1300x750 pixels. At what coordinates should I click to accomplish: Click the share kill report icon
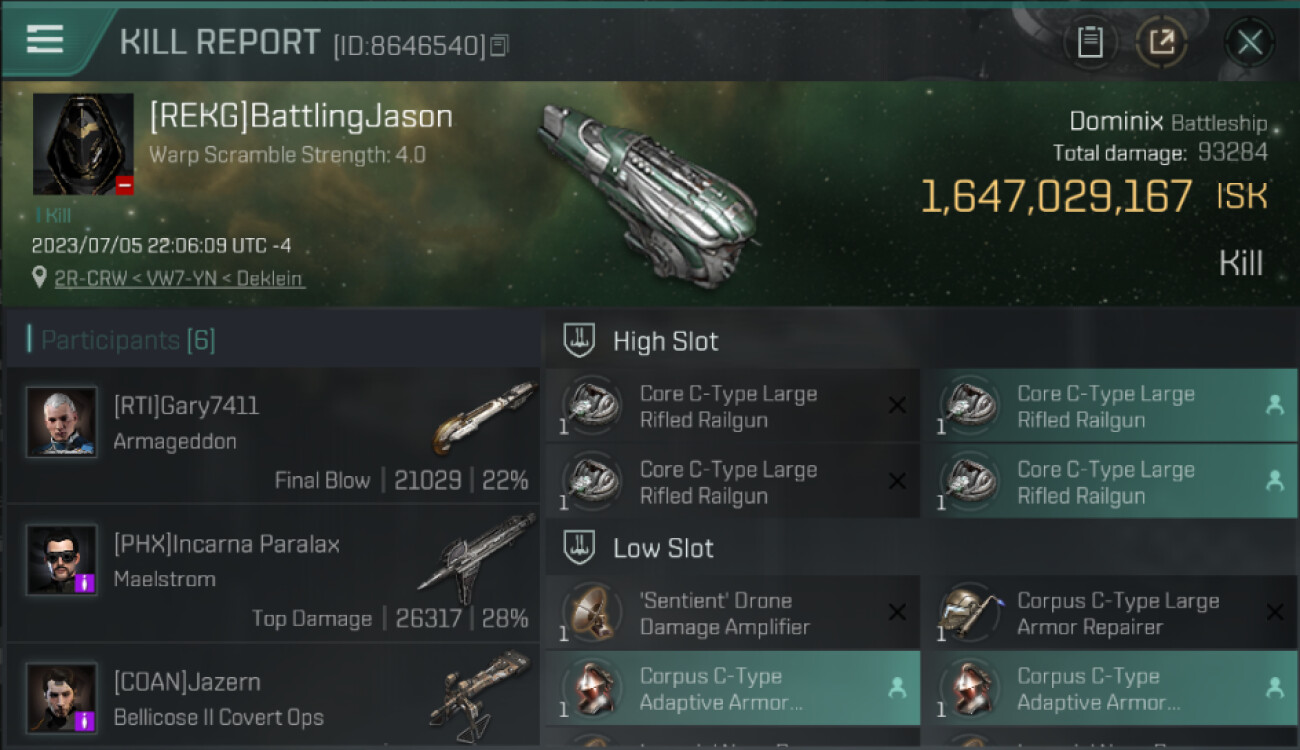click(x=1162, y=42)
